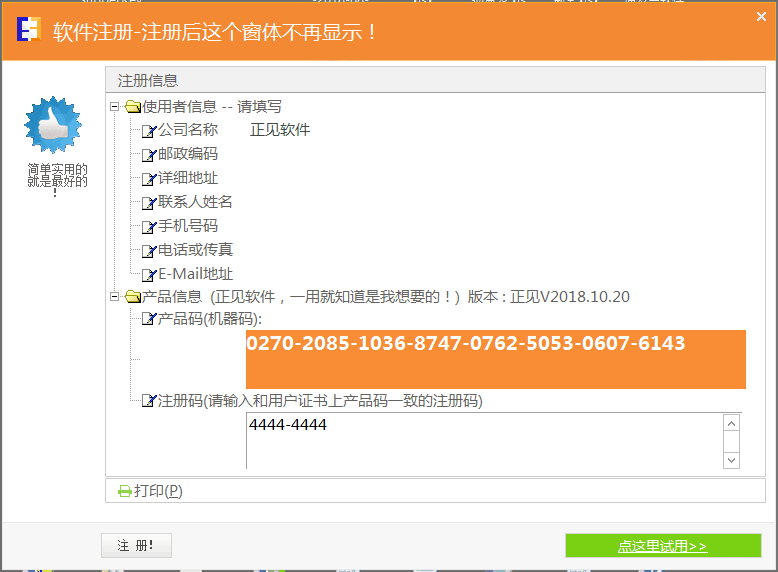Click into the registration code text field
Viewport: 778px width, 572px height.
coord(480,440)
